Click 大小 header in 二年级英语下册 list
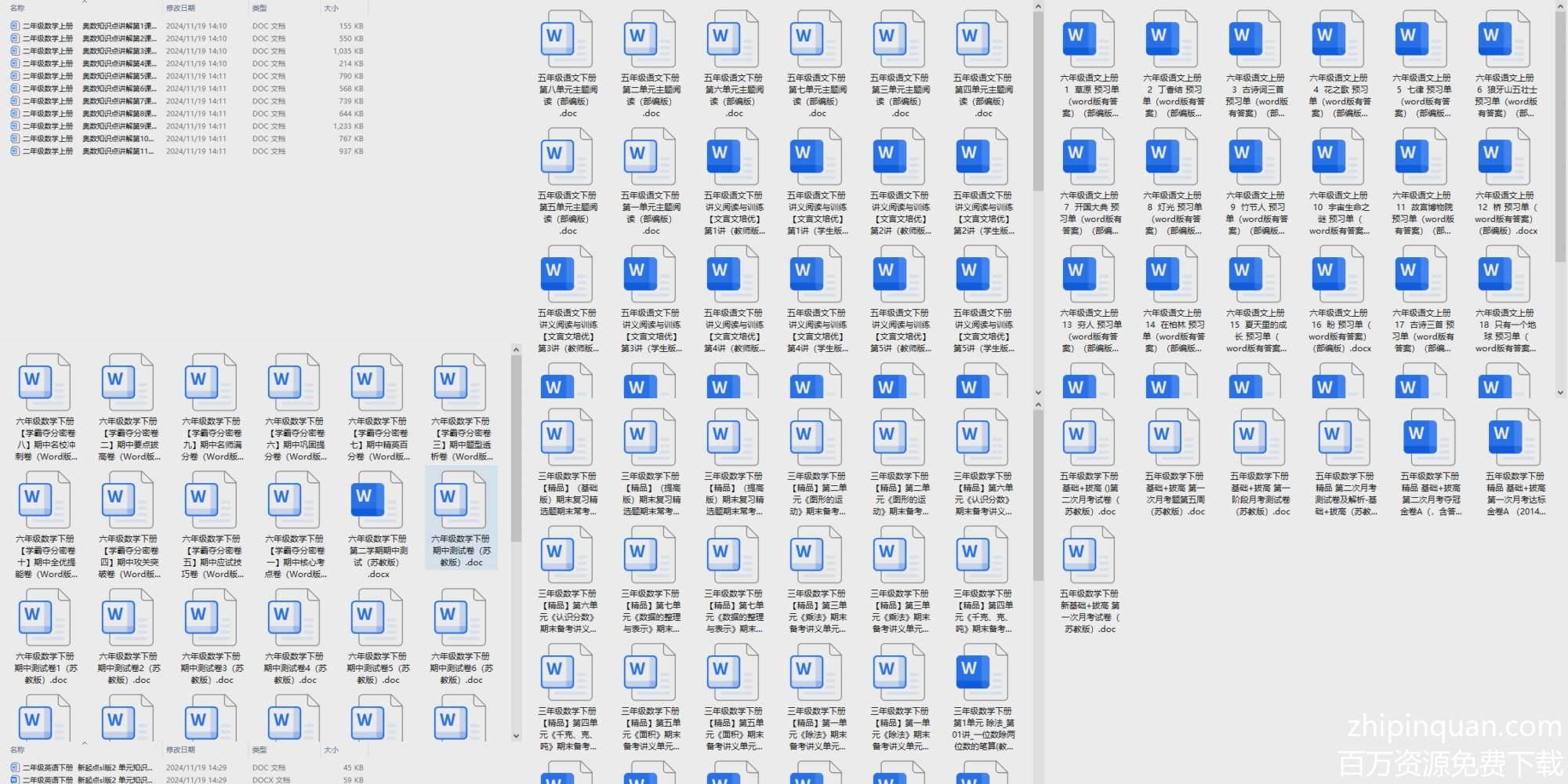Viewport: 1568px width, 784px height. click(x=332, y=750)
